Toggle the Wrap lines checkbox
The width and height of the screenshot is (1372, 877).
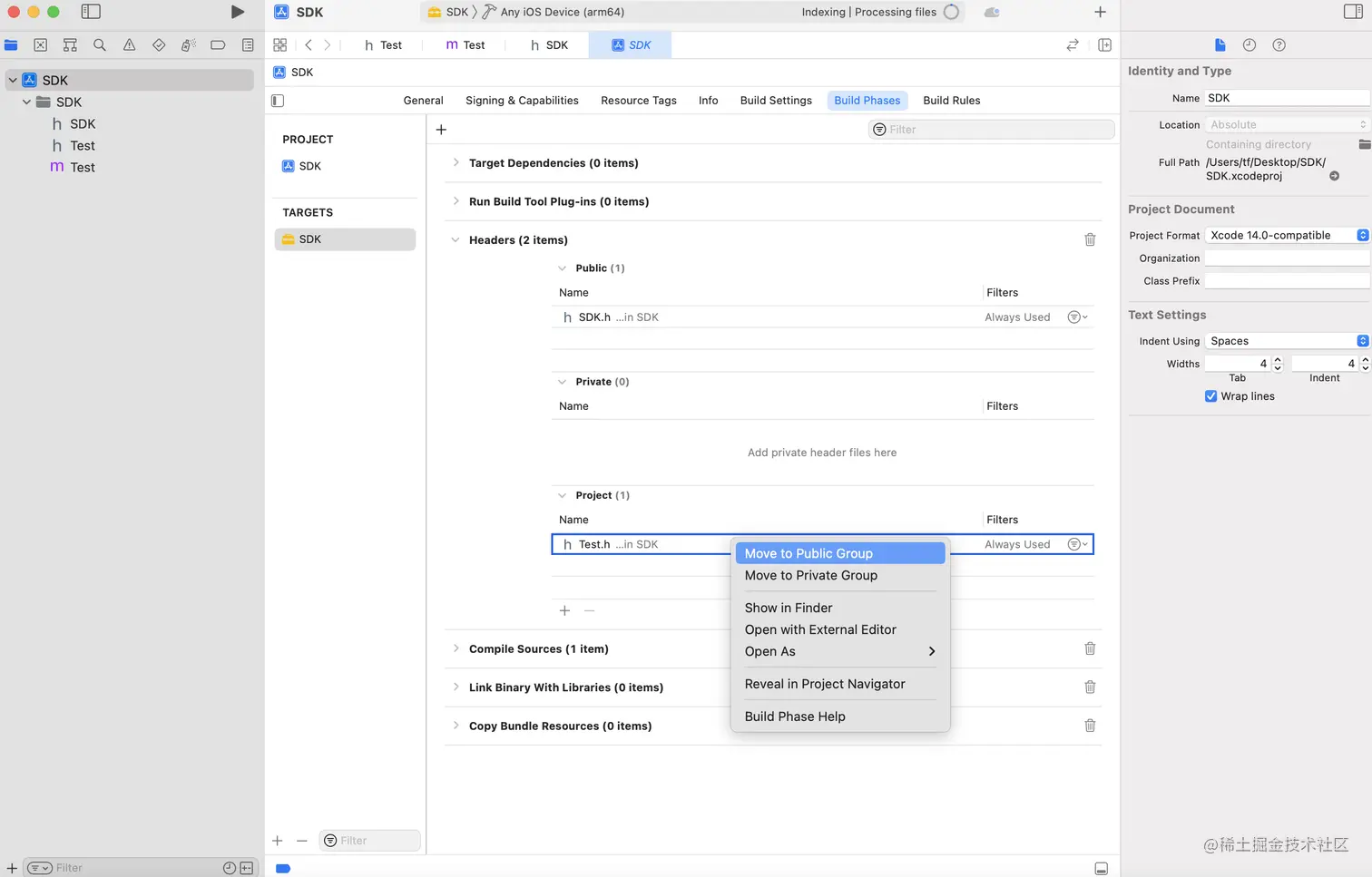pos(1210,396)
